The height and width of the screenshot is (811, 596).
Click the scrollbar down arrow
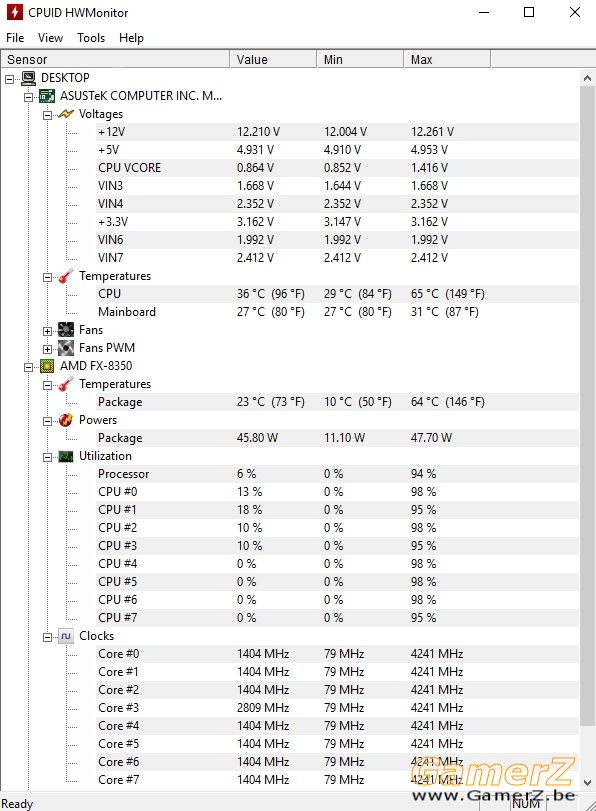click(x=587, y=783)
